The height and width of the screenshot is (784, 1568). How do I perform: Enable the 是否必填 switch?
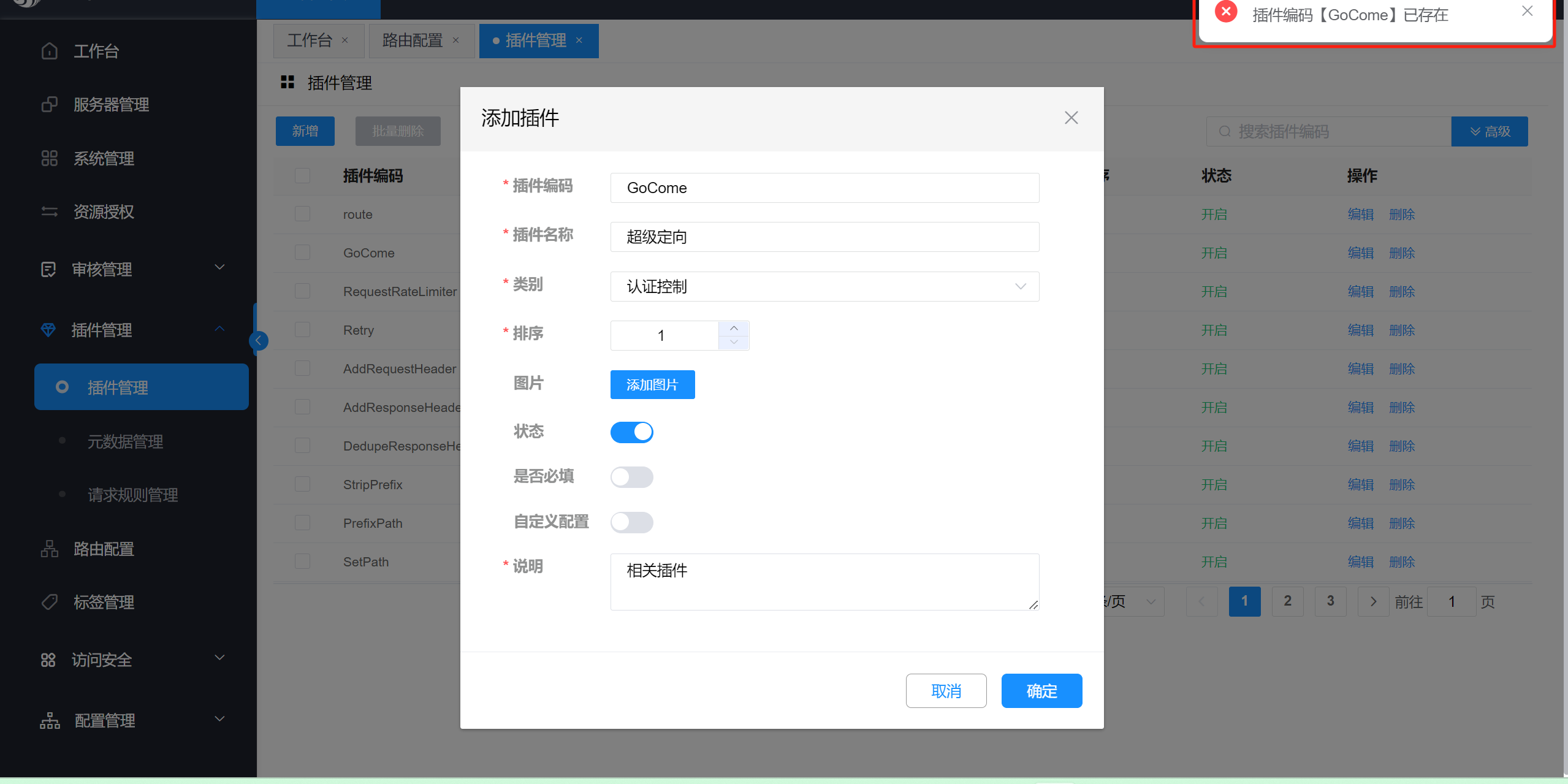coord(631,477)
